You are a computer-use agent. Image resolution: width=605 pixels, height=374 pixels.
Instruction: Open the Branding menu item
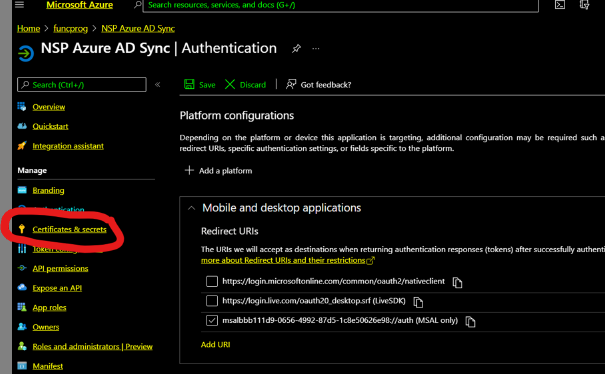click(x=48, y=190)
